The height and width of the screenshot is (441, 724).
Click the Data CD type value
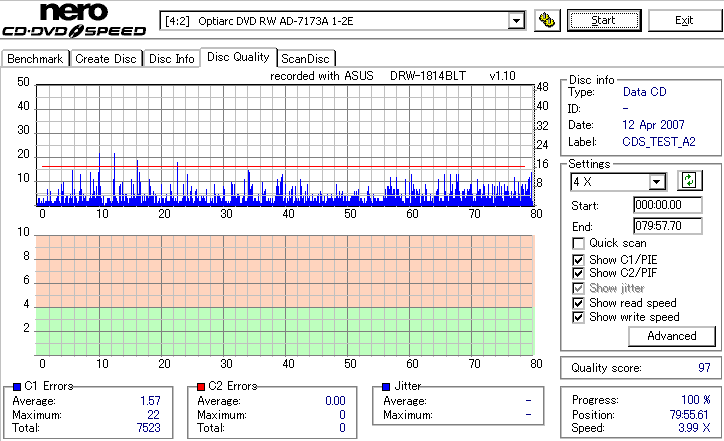click(x=645, y=92)
